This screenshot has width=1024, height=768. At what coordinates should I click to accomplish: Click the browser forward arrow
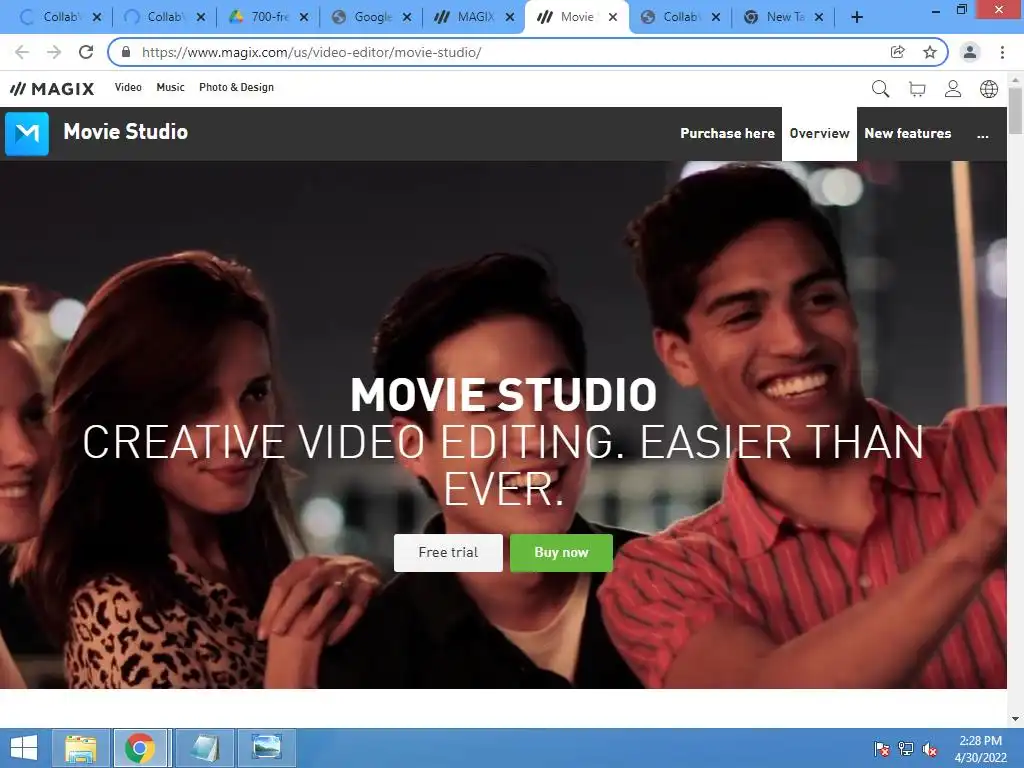54,52
